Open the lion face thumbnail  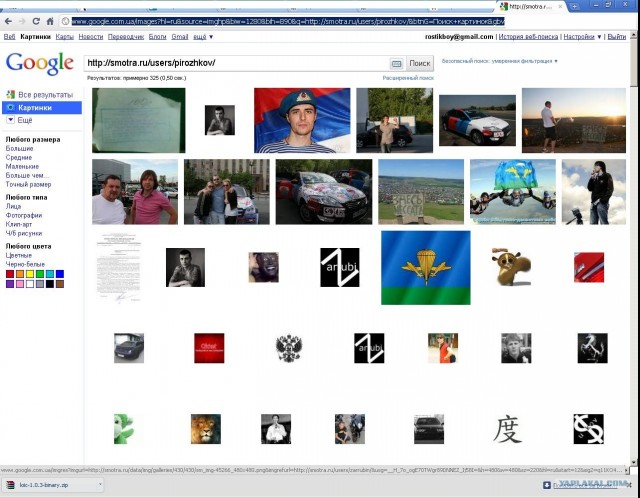[x=206, y=429]
